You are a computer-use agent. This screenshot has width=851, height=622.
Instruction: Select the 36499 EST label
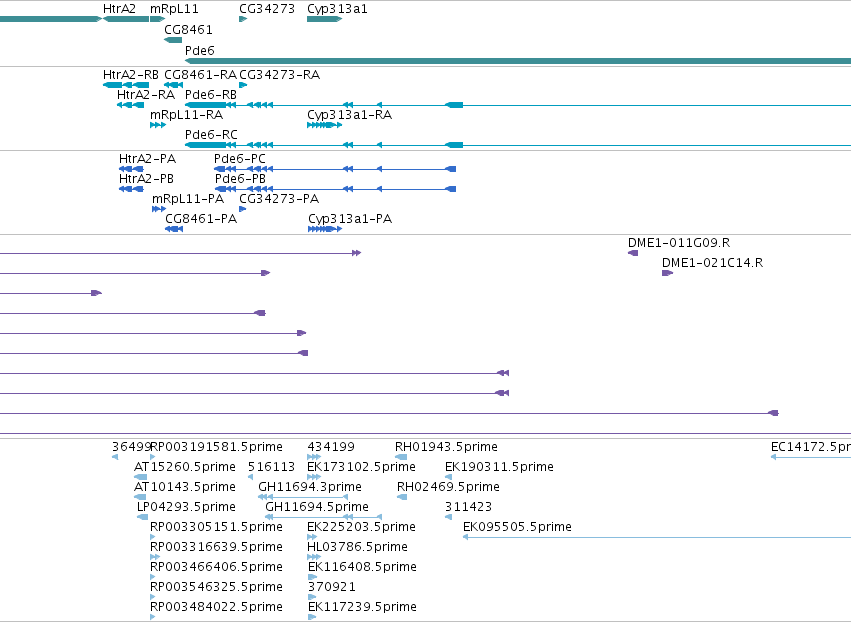click(x=131, y=447)
